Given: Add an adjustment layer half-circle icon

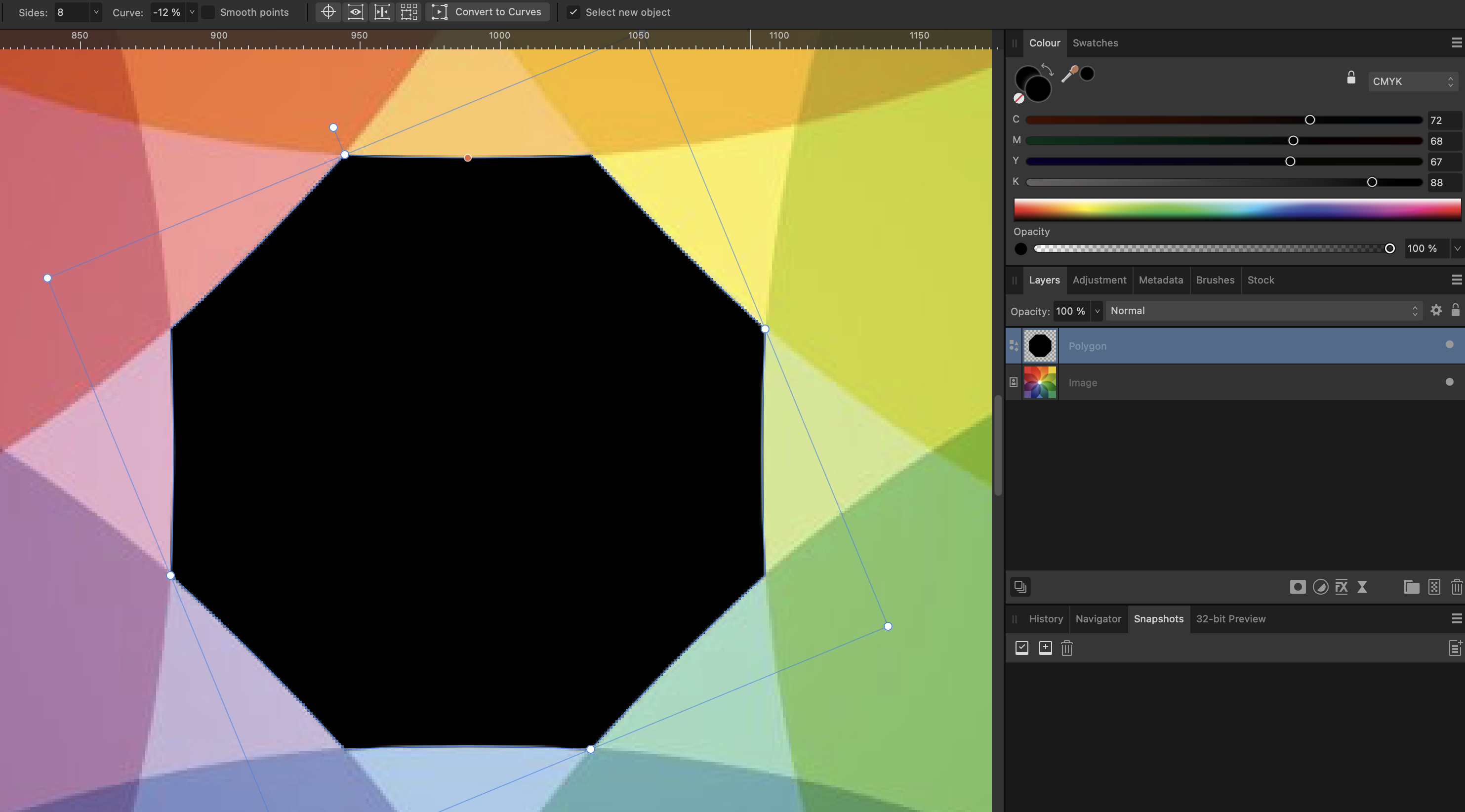Looking at the screenshot, I should [1320, 587].
